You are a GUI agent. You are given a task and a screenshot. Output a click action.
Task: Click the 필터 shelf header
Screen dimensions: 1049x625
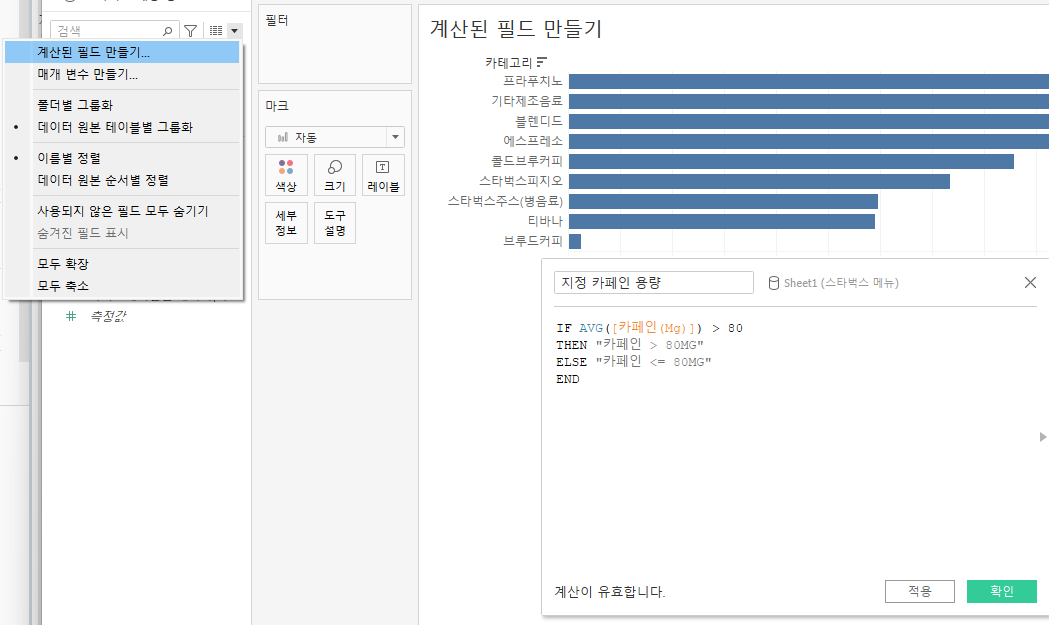276,21
